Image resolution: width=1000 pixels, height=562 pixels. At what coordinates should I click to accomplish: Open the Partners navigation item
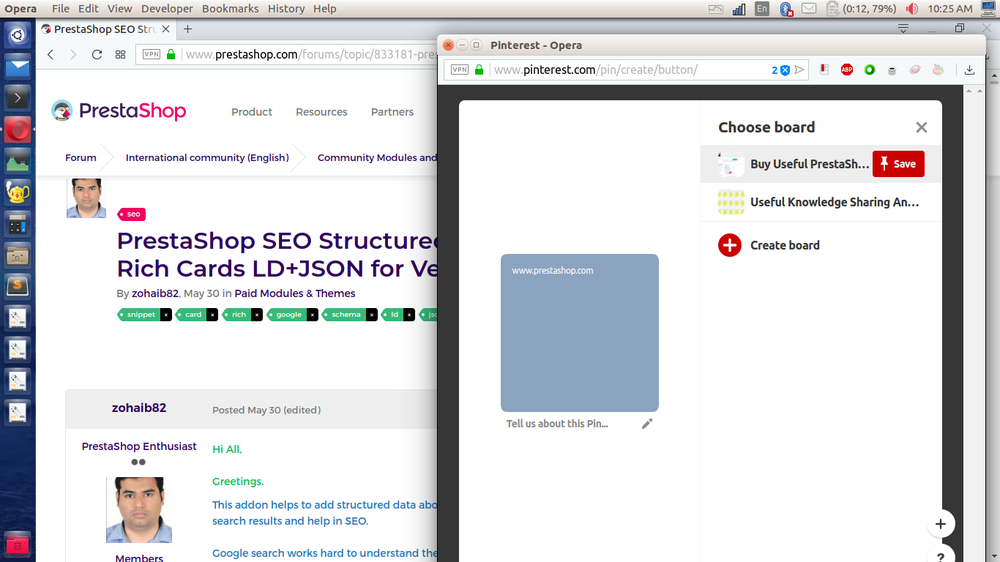pos(392,112)
